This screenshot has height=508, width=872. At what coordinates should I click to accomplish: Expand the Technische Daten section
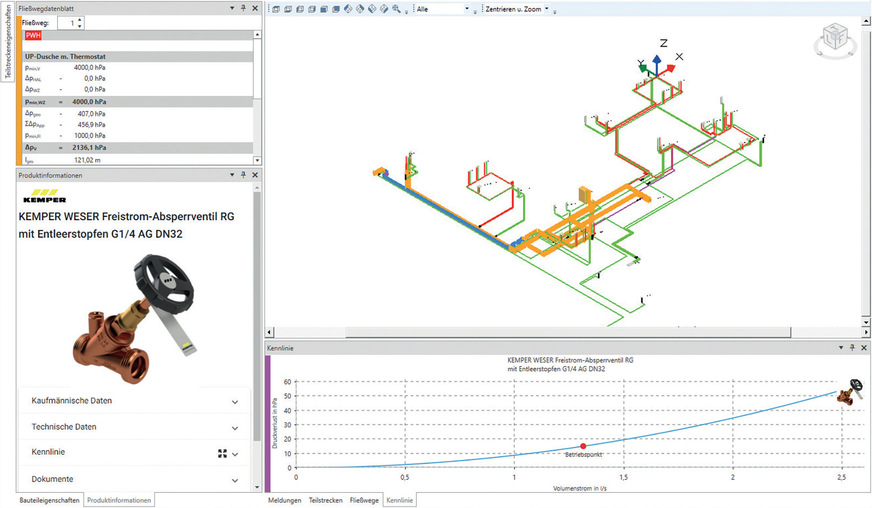pyautogui.click(x=235, y=427)
